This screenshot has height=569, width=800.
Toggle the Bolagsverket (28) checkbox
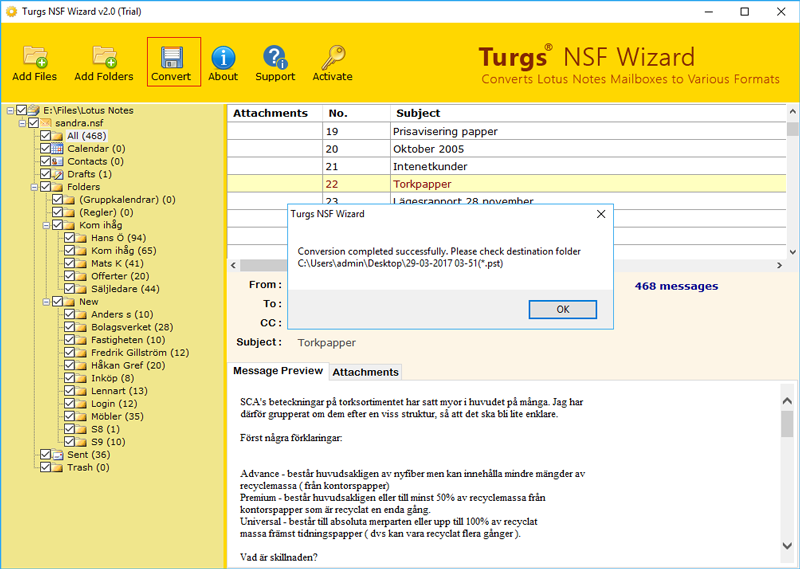point(69,327)
